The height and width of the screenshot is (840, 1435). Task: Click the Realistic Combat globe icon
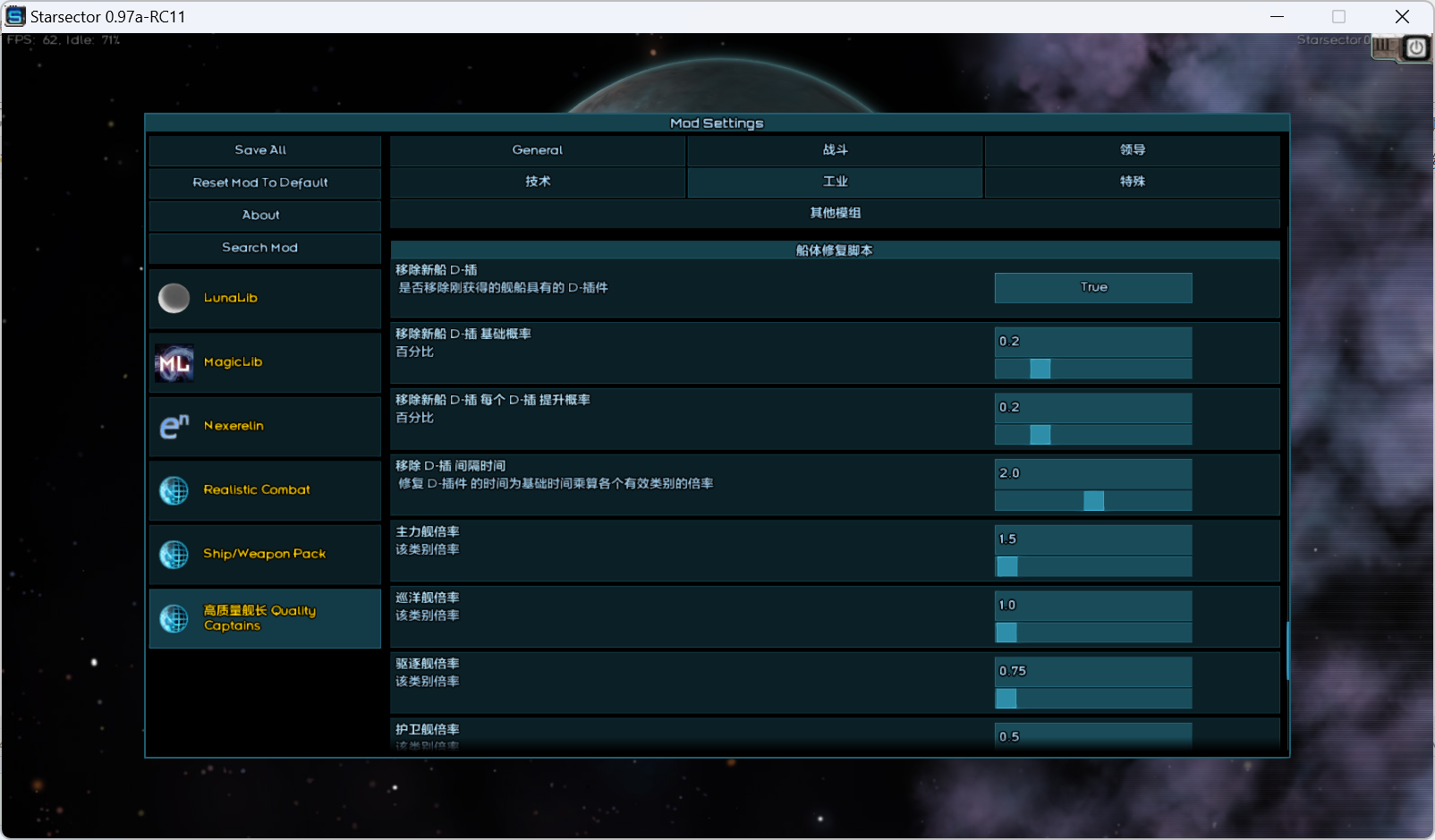(x=174, y=490)
